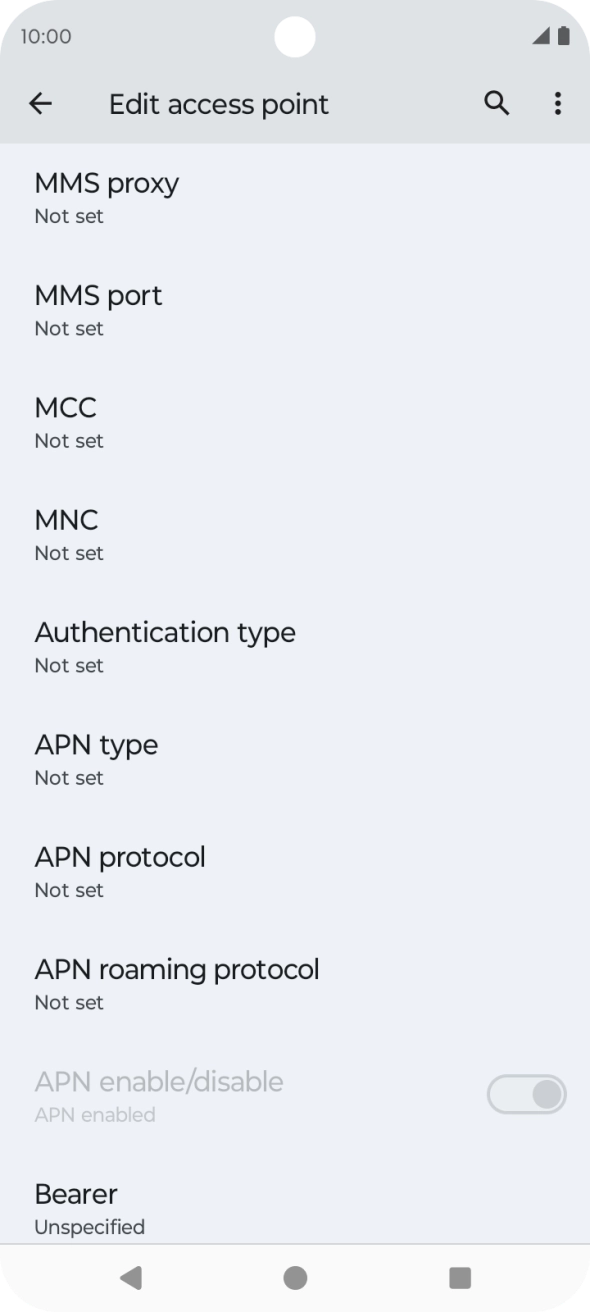The width and height of the screenshot is (590, 1312).
Task: Toggle the APN enable/disable switch
Action: coord(526,1095)
